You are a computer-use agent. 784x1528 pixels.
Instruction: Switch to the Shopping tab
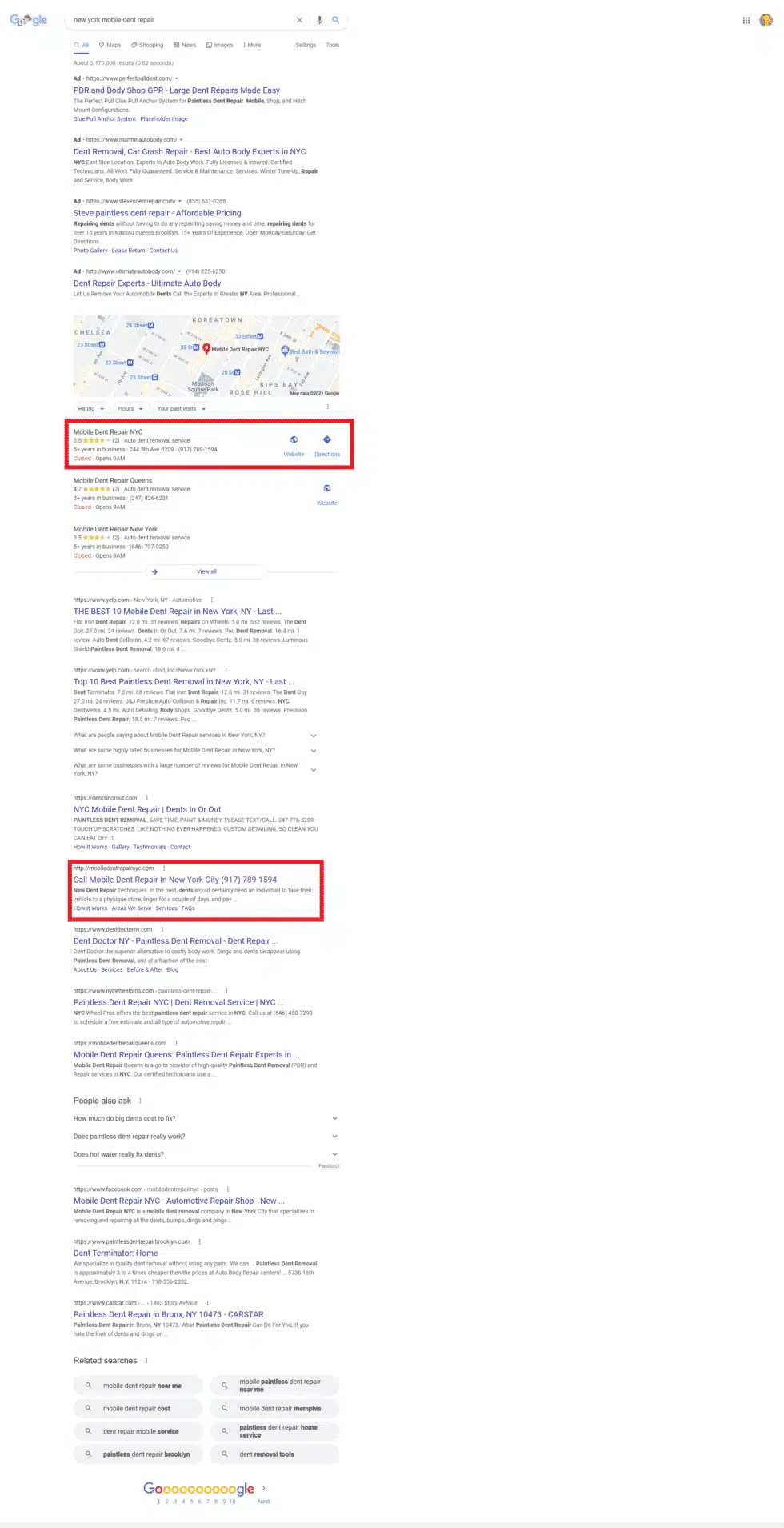[147, 45]
